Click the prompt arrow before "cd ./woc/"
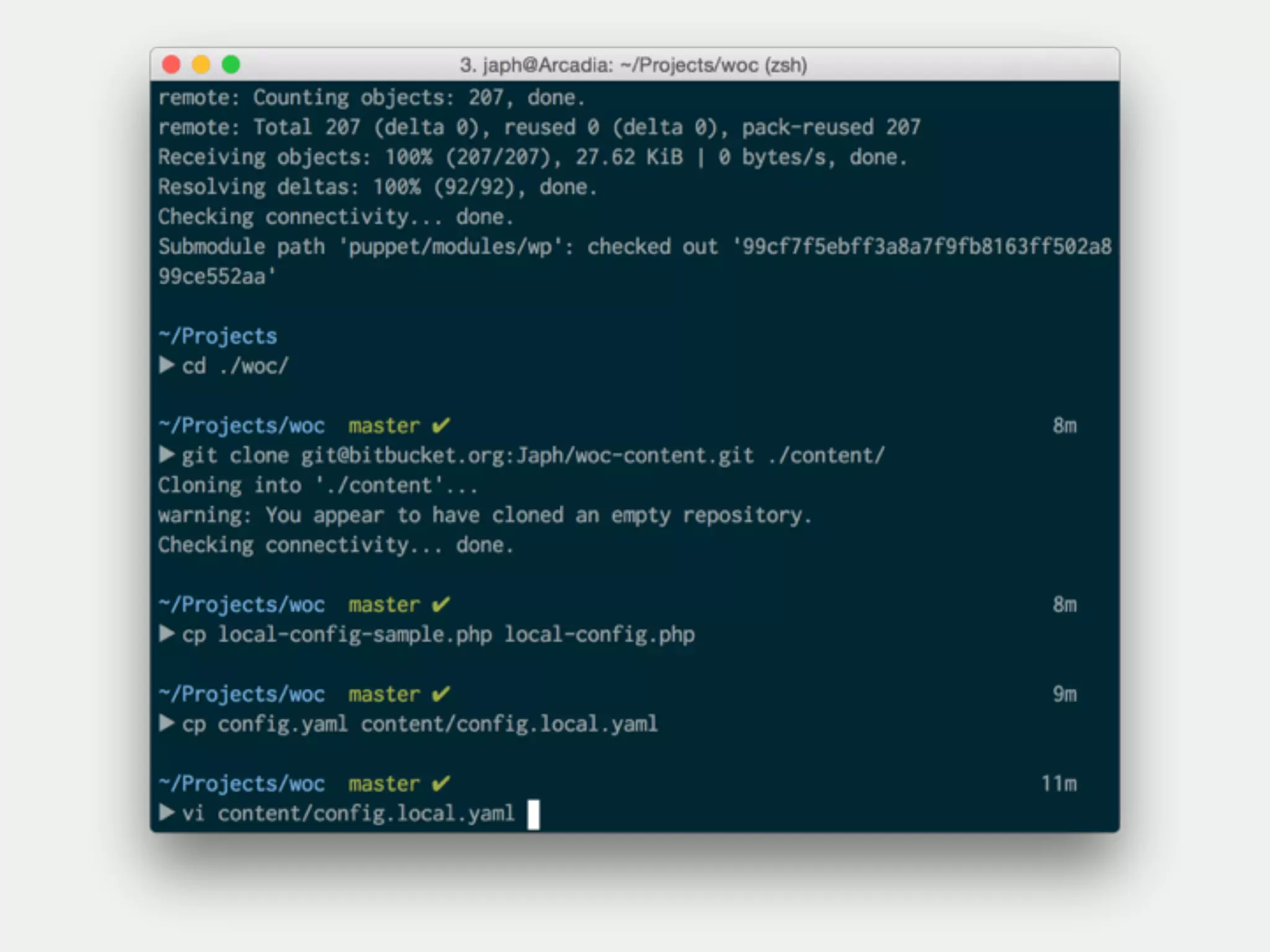 [166, 365]
